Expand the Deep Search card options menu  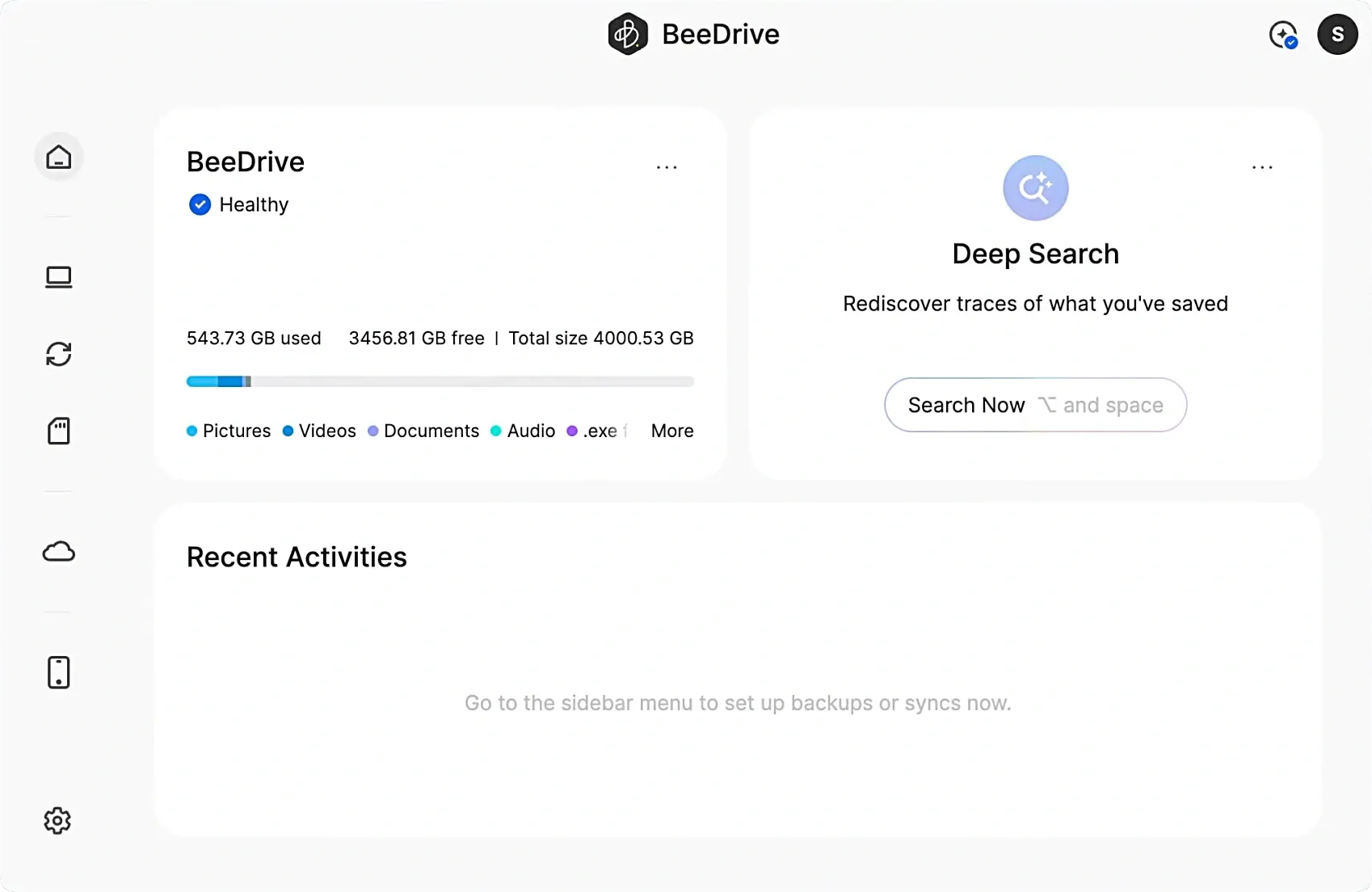1262,167
